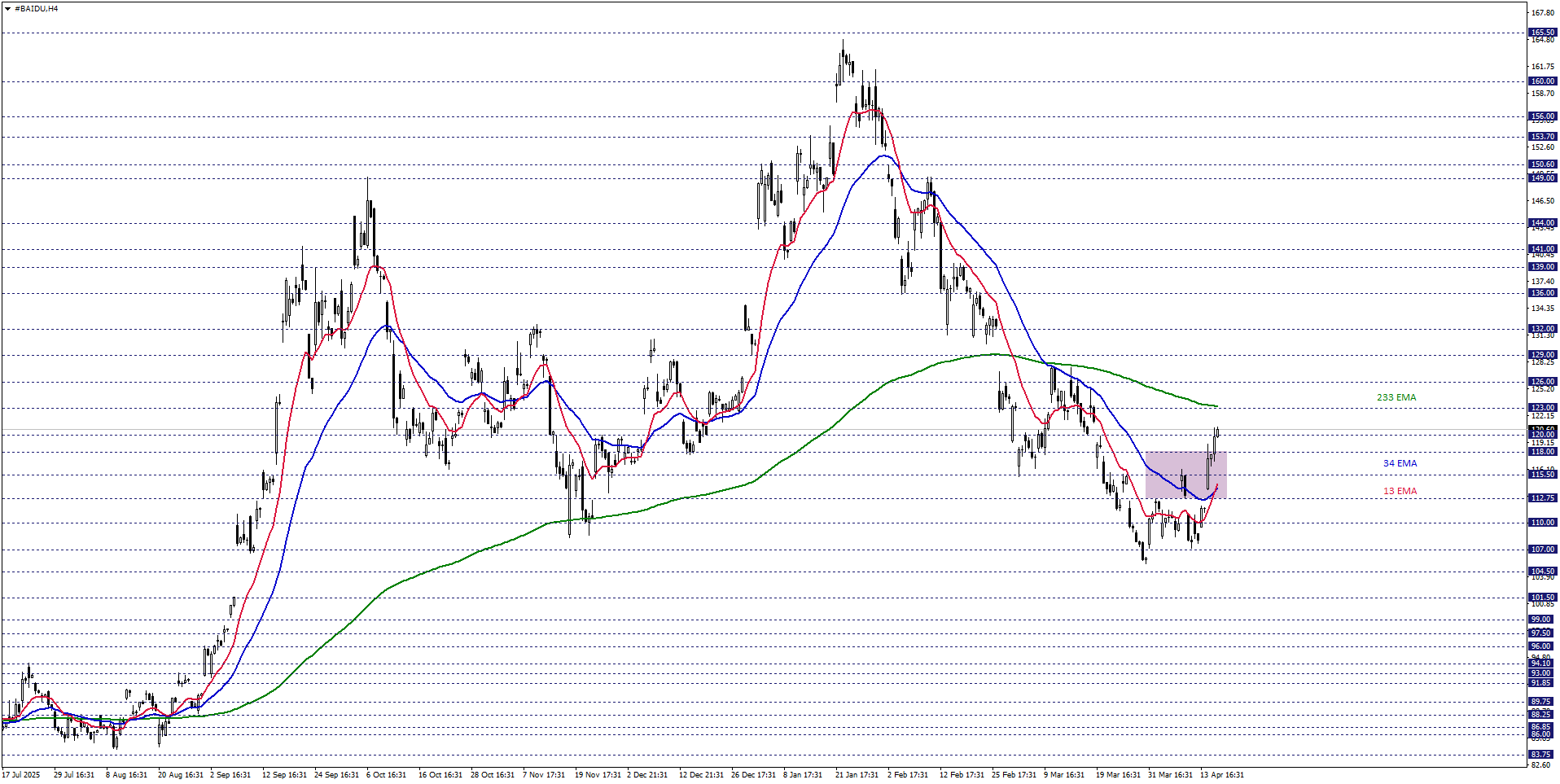Click the 160.00 price level tag

pos(1542,81)
